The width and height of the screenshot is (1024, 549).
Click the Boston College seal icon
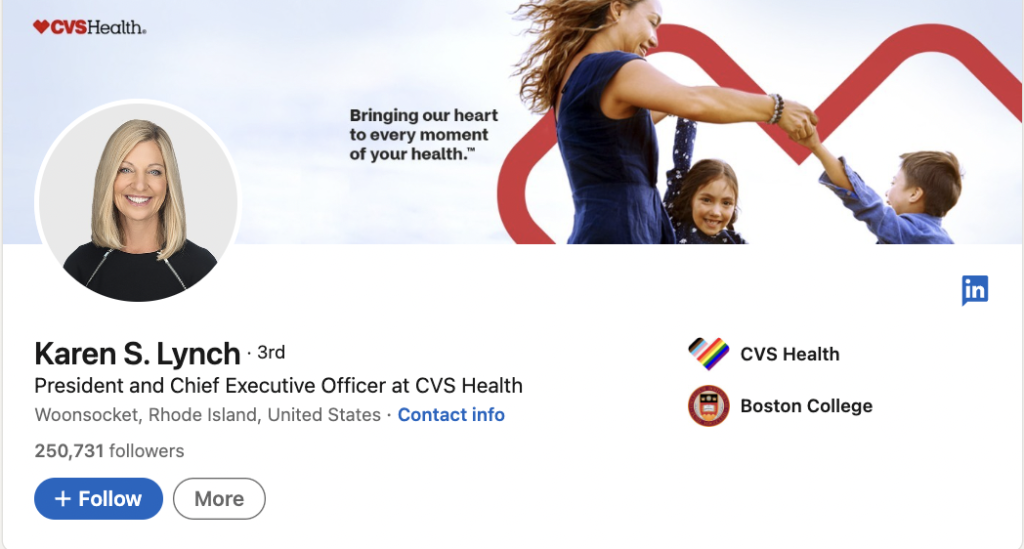(x=709, y=405)
